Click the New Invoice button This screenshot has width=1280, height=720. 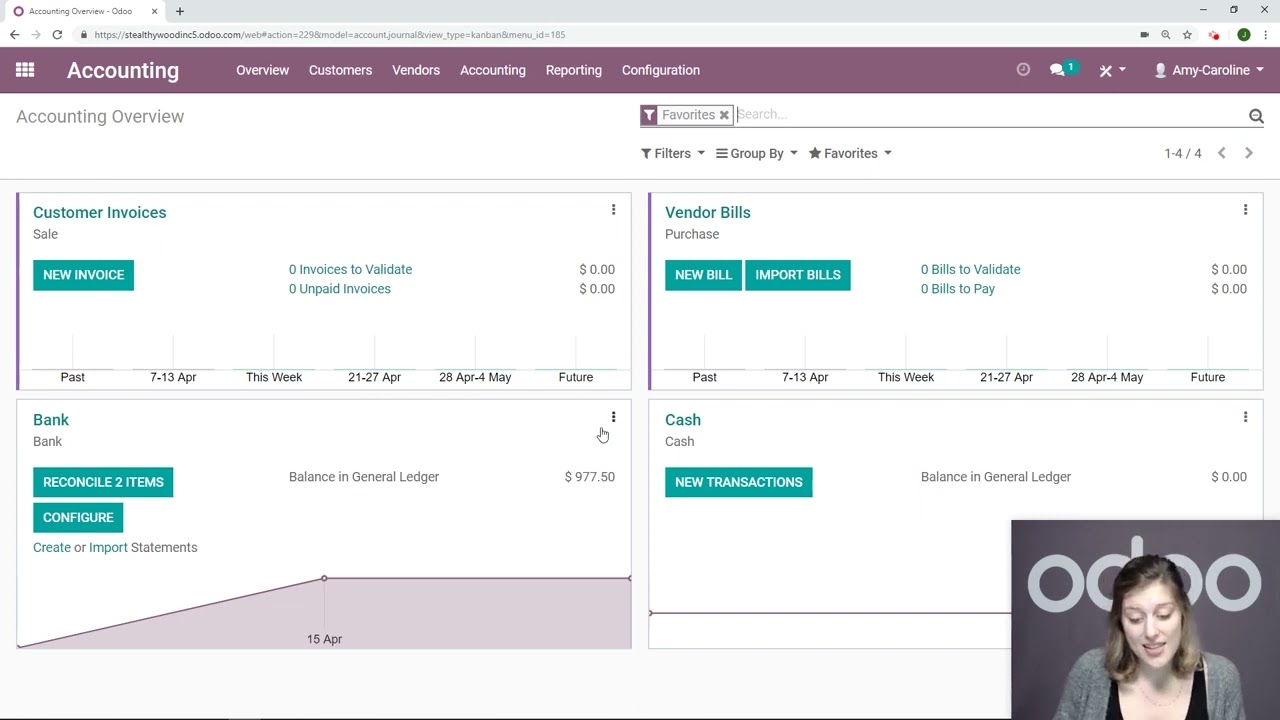83,275
